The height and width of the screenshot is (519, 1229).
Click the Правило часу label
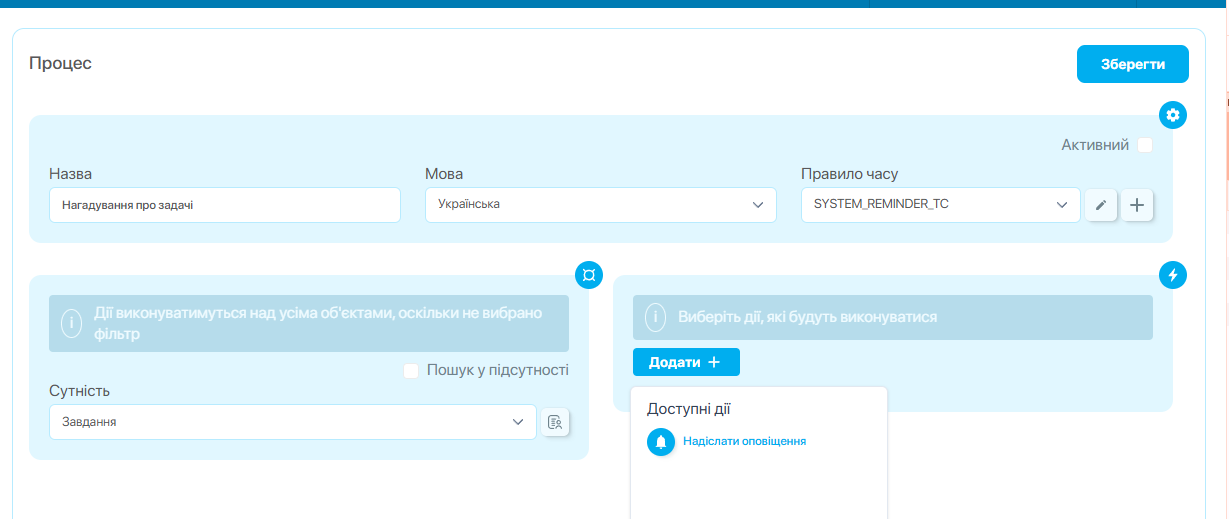850,173
